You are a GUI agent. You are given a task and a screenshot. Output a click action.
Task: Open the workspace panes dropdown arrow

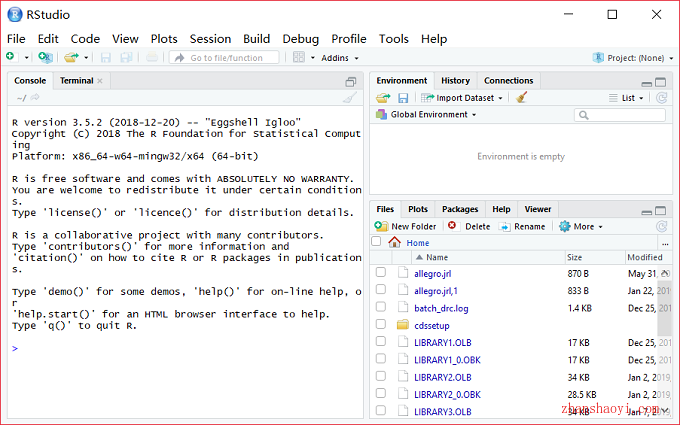(312, 58)
